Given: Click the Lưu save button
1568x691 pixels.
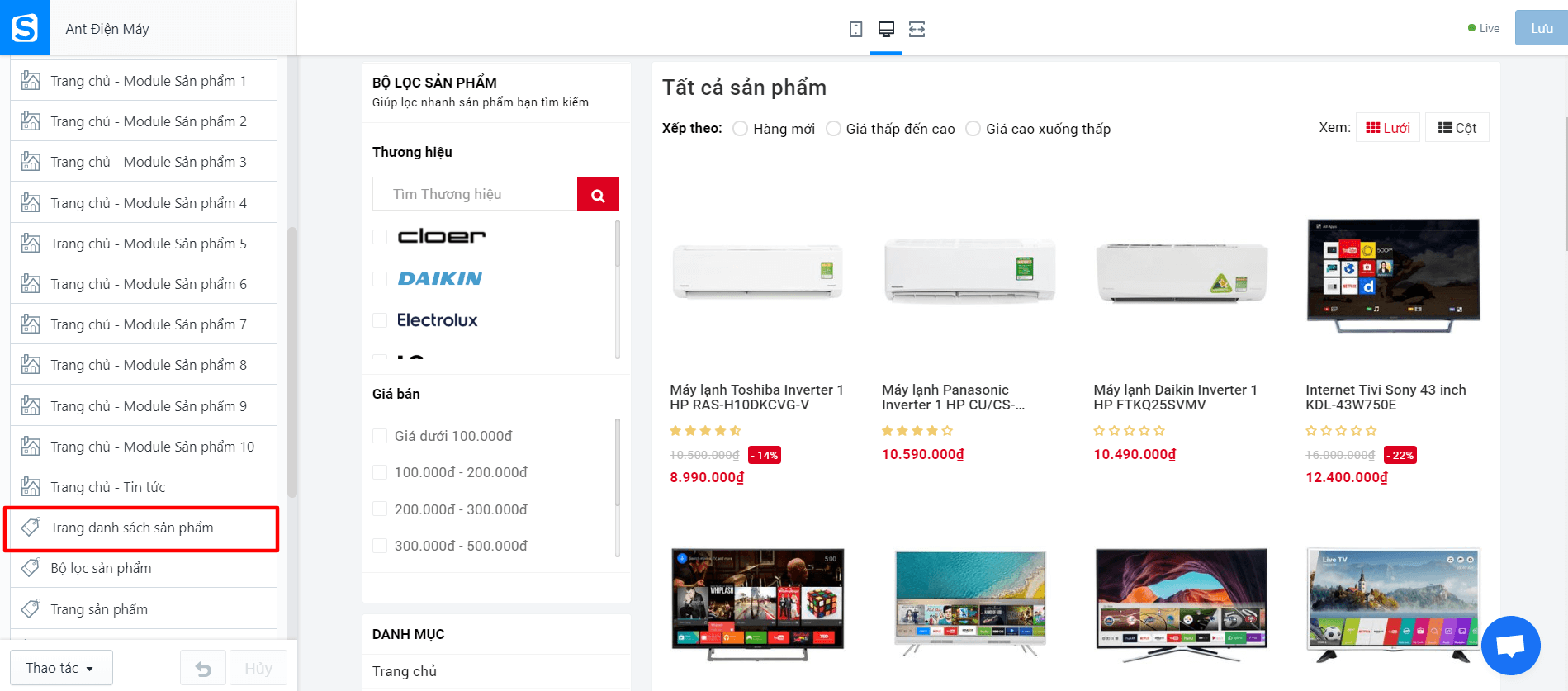Looking at the screenshot, I should pos(1541,28).
